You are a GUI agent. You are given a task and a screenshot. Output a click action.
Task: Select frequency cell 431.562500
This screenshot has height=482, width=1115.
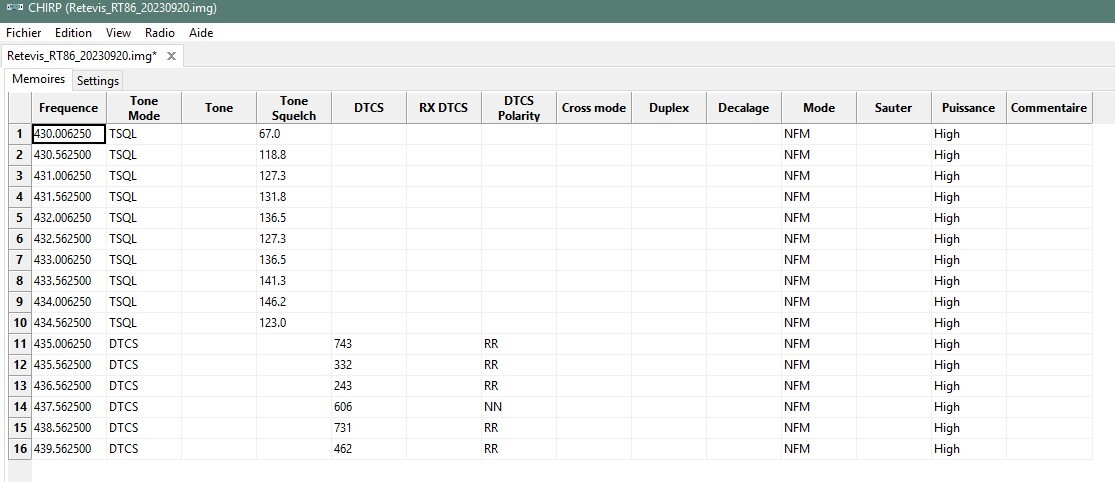pos(69,197)
